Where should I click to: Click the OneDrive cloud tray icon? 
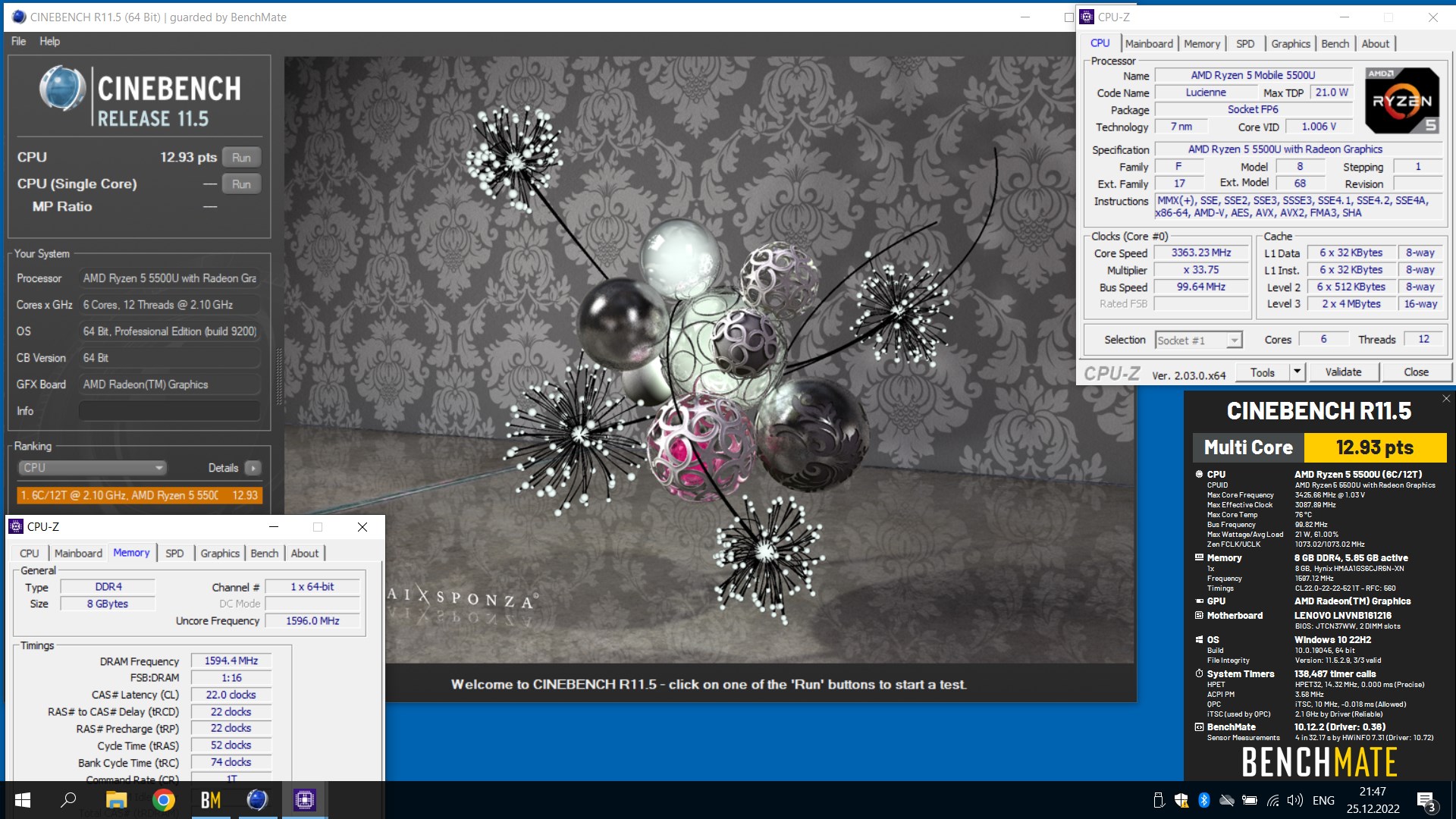pos(1227,800)
